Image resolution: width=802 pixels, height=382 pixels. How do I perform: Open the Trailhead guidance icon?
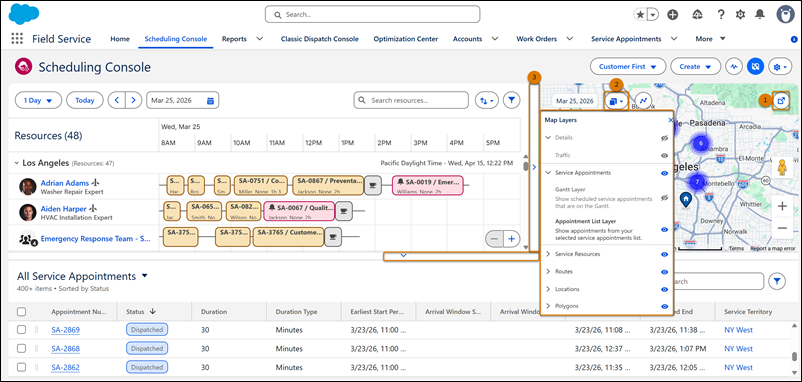[697, 15]
